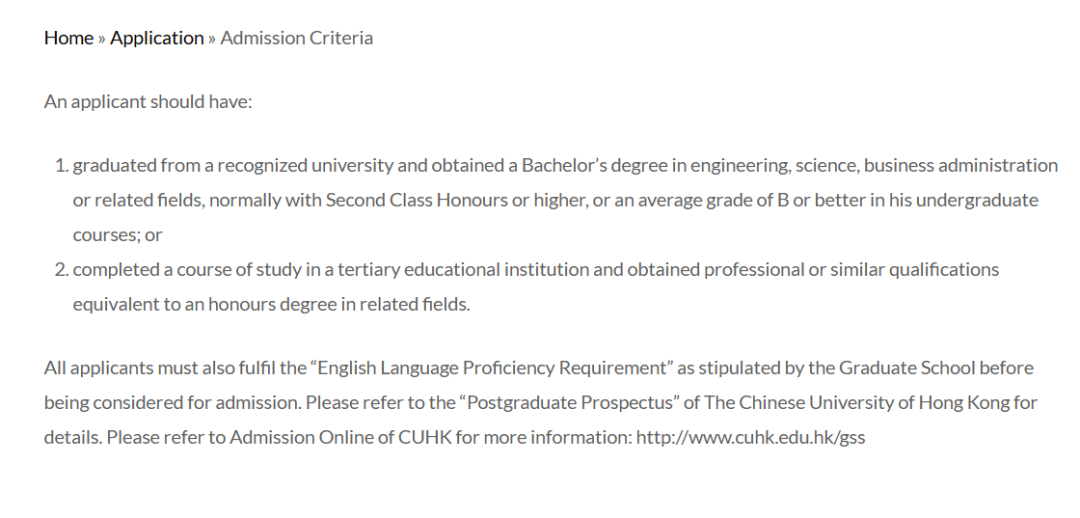
Task: Click the second » separator after Application
Action: point(212,38)
